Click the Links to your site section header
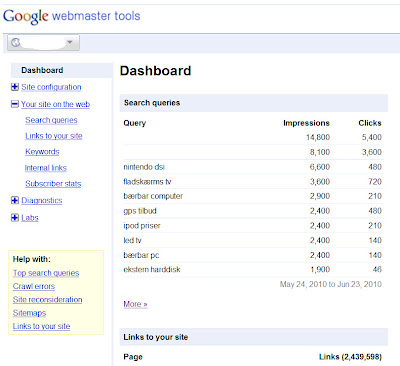The width and height of the screenshot is (400, 366). coord(254,337)
